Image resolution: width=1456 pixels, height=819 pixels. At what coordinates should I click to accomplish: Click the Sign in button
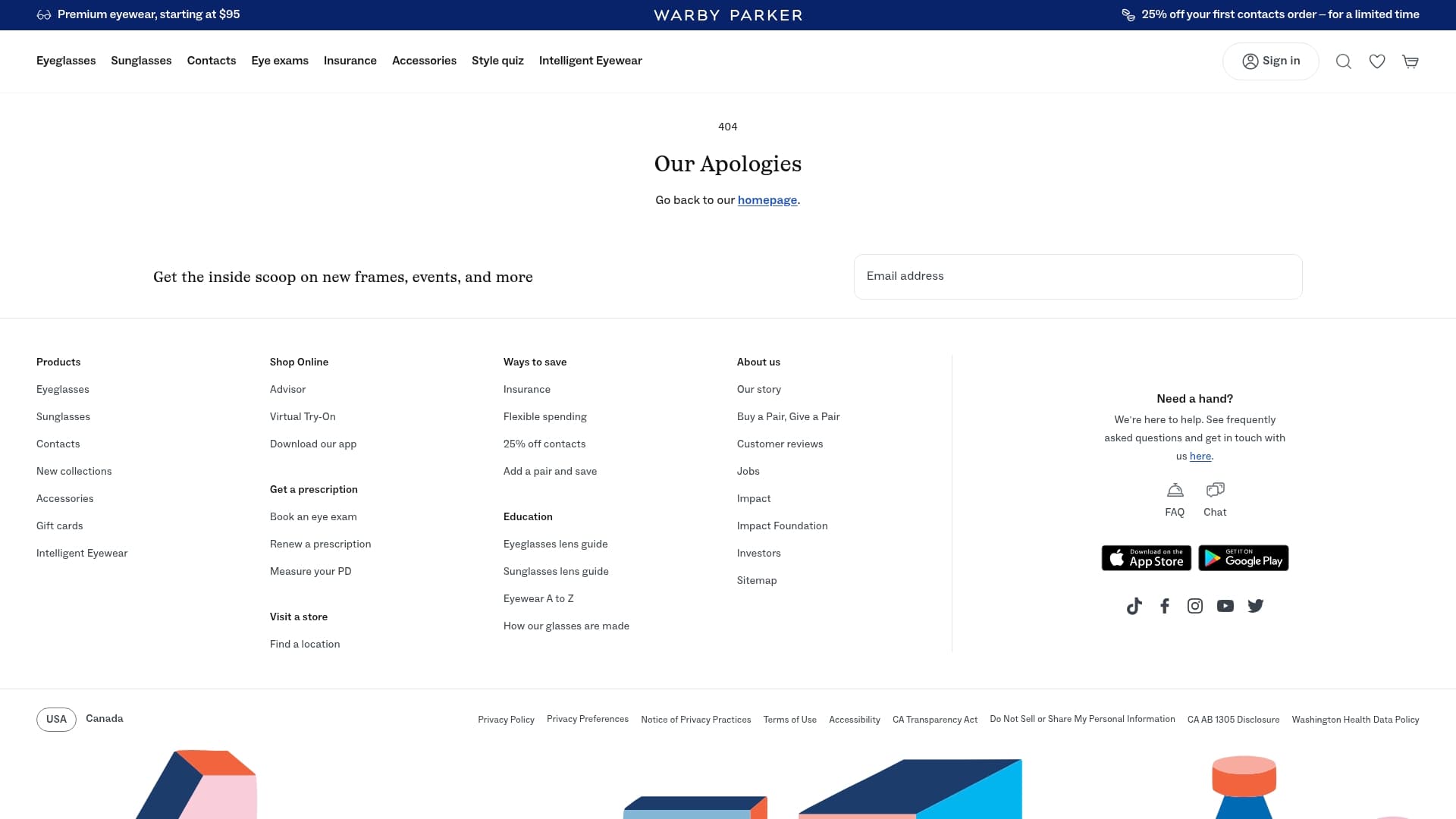point(1271,61)
